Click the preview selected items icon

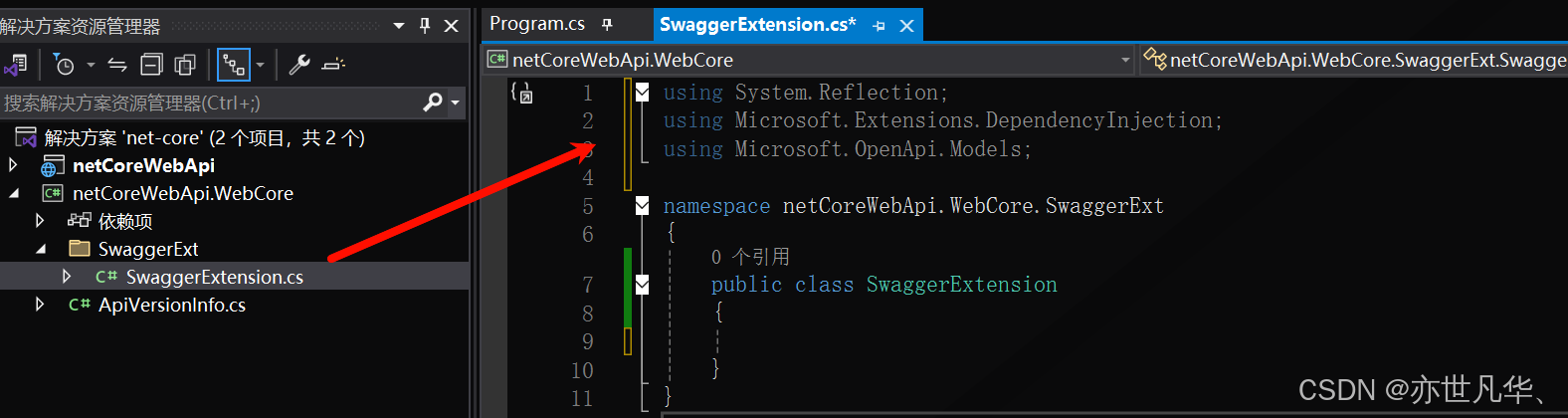[333, 65]
